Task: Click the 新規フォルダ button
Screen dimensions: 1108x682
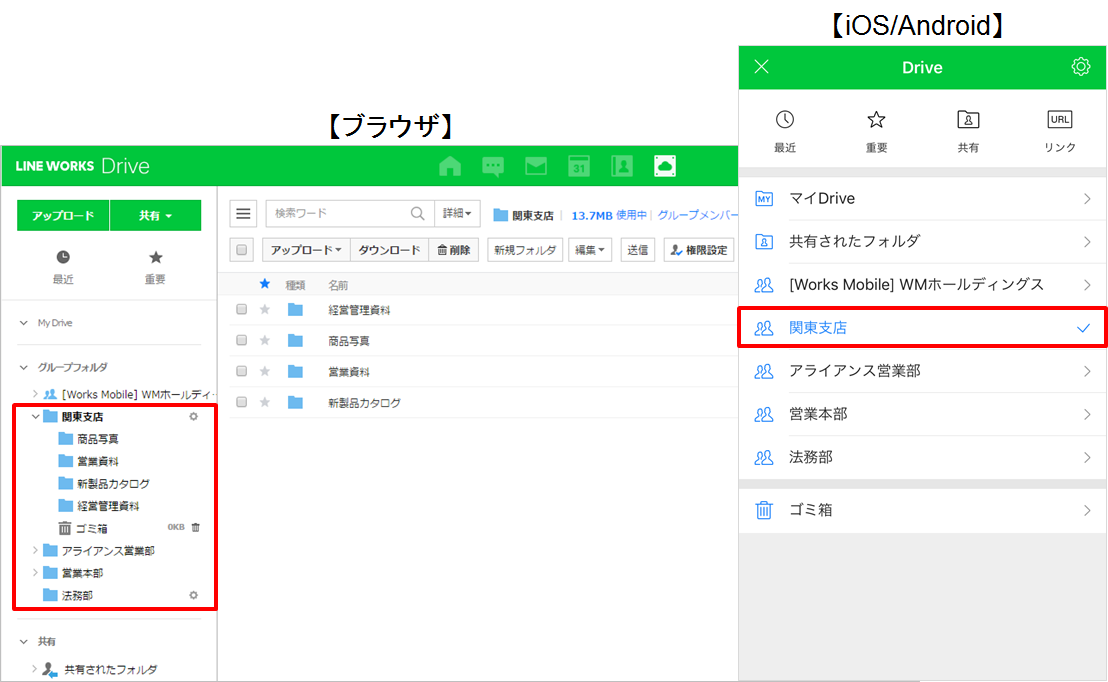Action: (526, 250)
